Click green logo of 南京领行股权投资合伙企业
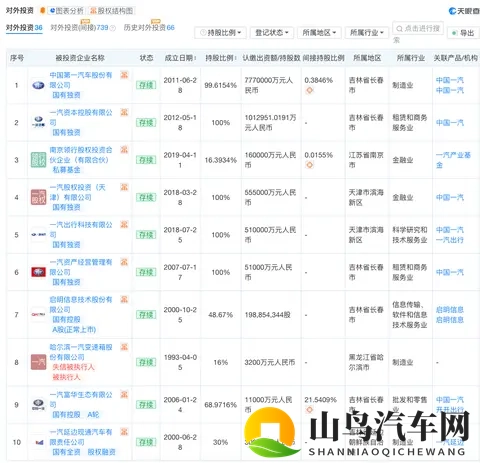480x463 pixels. pos(38,160)
